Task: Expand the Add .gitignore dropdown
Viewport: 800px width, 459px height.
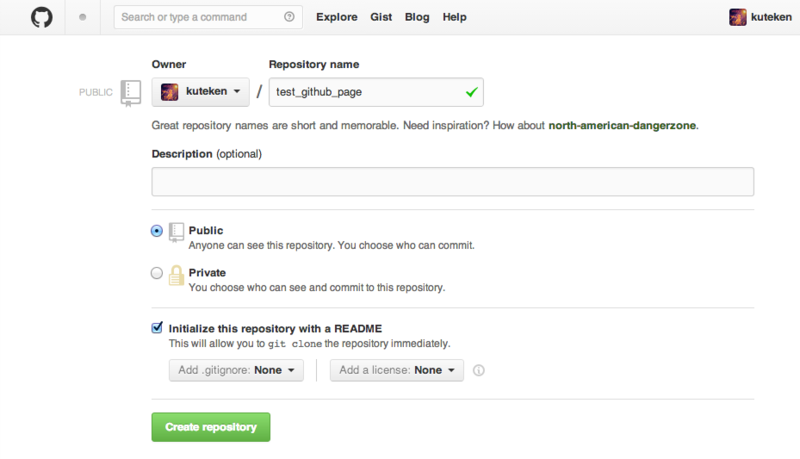Action: 236,370
